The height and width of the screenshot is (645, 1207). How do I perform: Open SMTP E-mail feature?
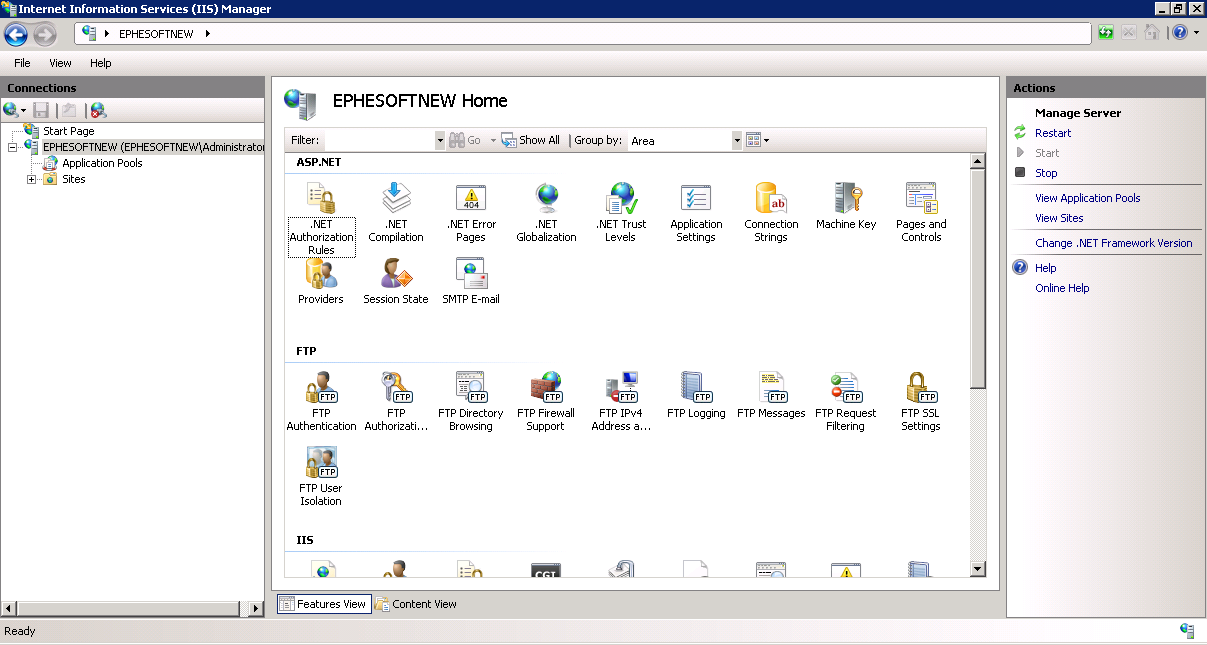click(x=471, y=281)
